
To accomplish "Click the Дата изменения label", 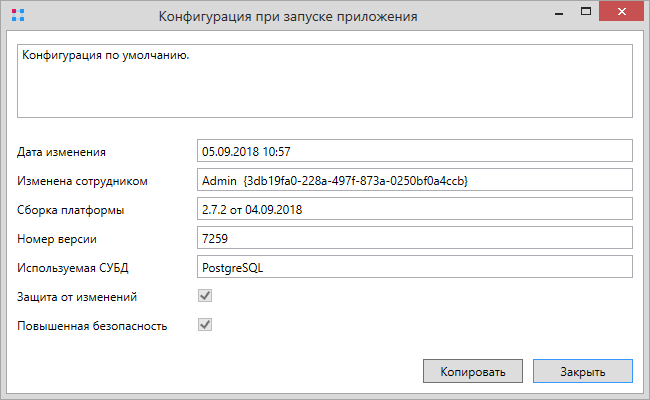I will coord(61,152).
